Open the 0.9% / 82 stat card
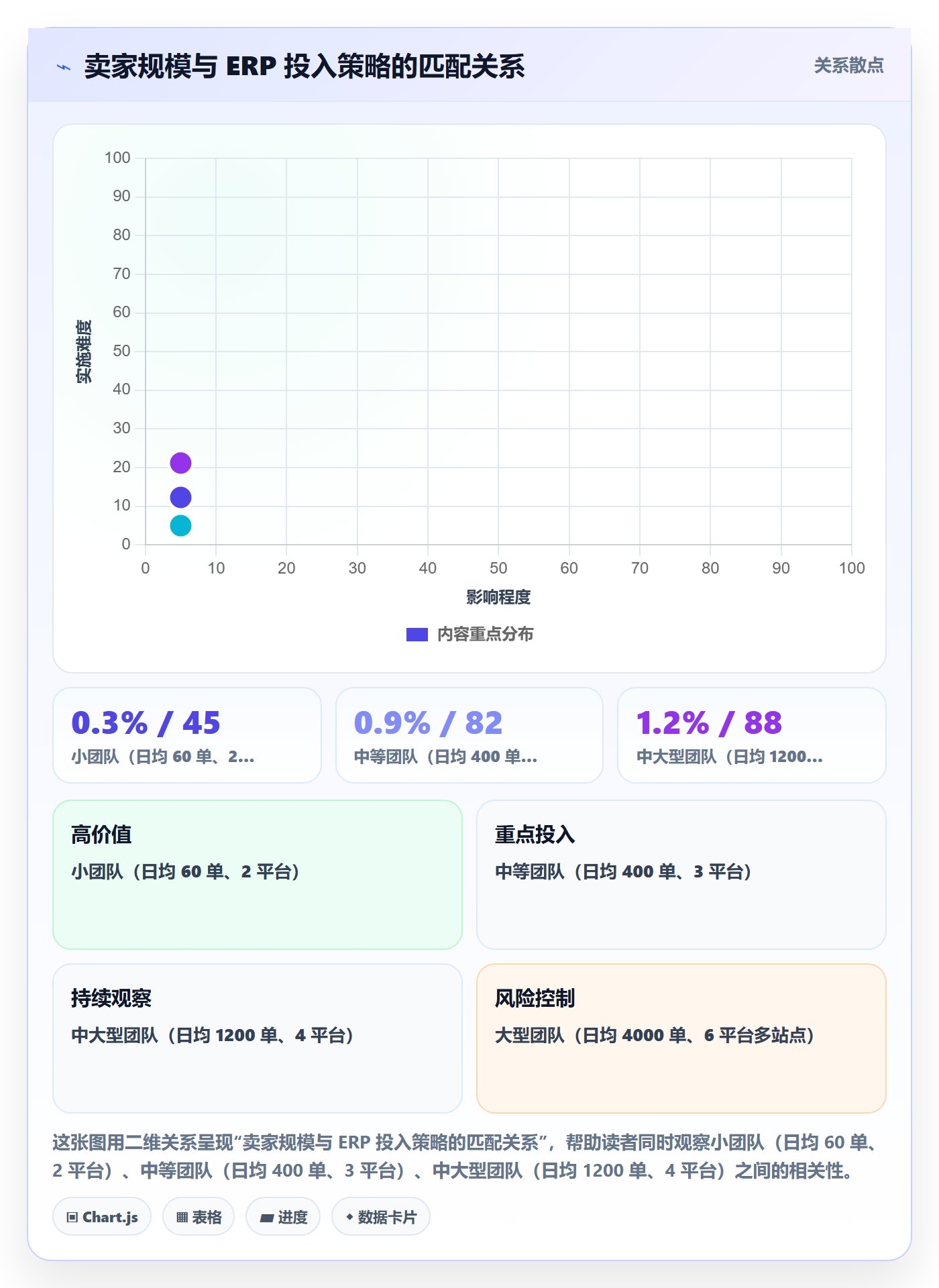This screenshot has height=1288, width=939. pyautogui.click(x=469, y=735)
